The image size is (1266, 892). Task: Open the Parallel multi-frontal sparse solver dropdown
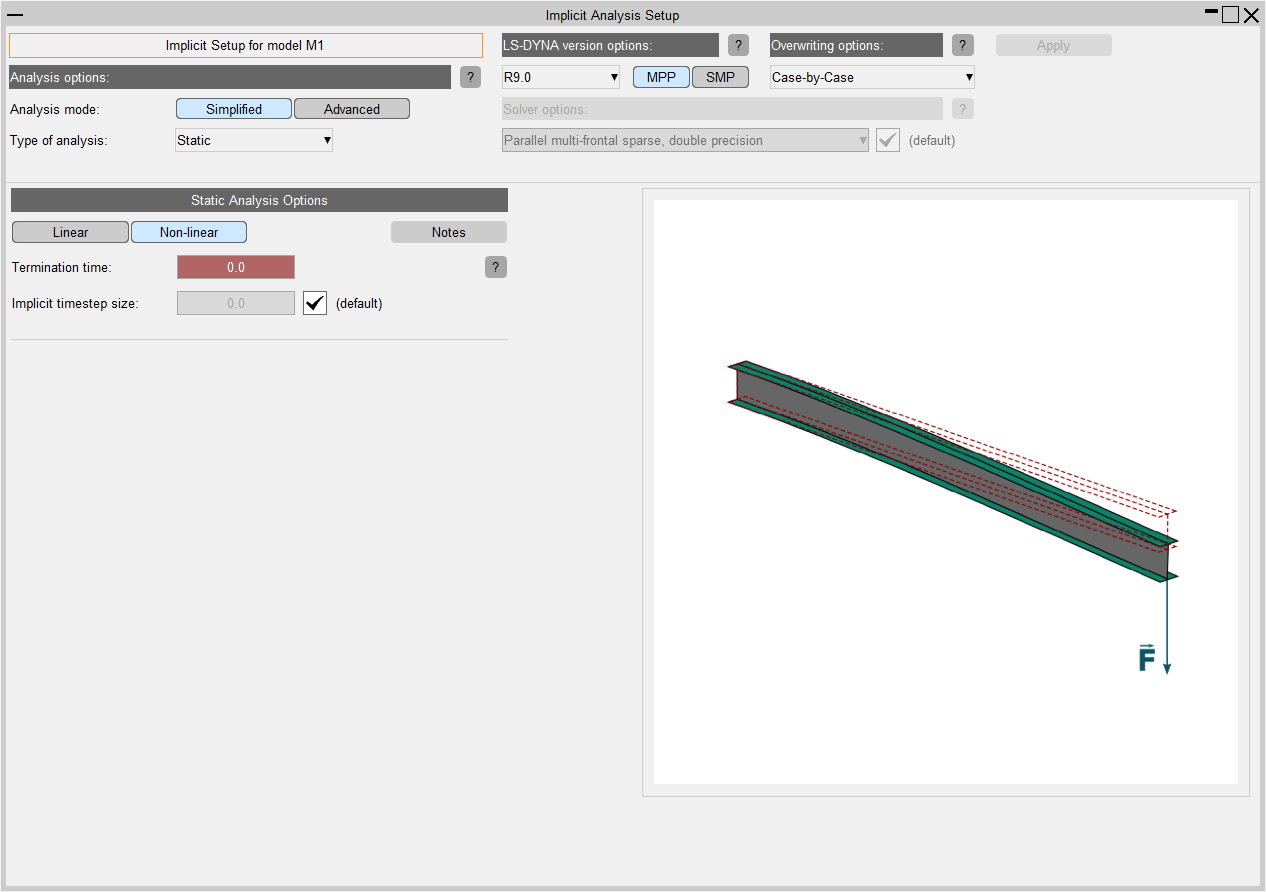pyautogui.click(x=686, y=140)
